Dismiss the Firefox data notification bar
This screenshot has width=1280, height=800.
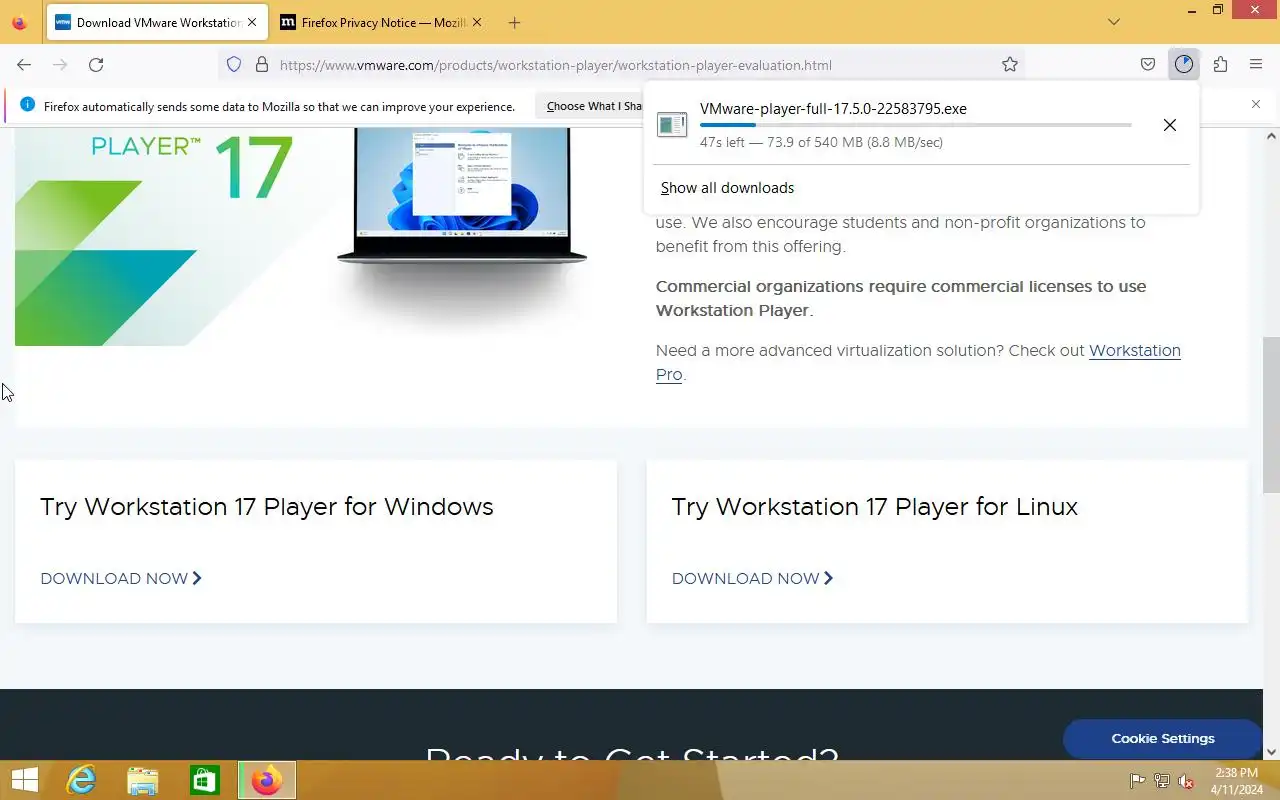pos(1256,104)
